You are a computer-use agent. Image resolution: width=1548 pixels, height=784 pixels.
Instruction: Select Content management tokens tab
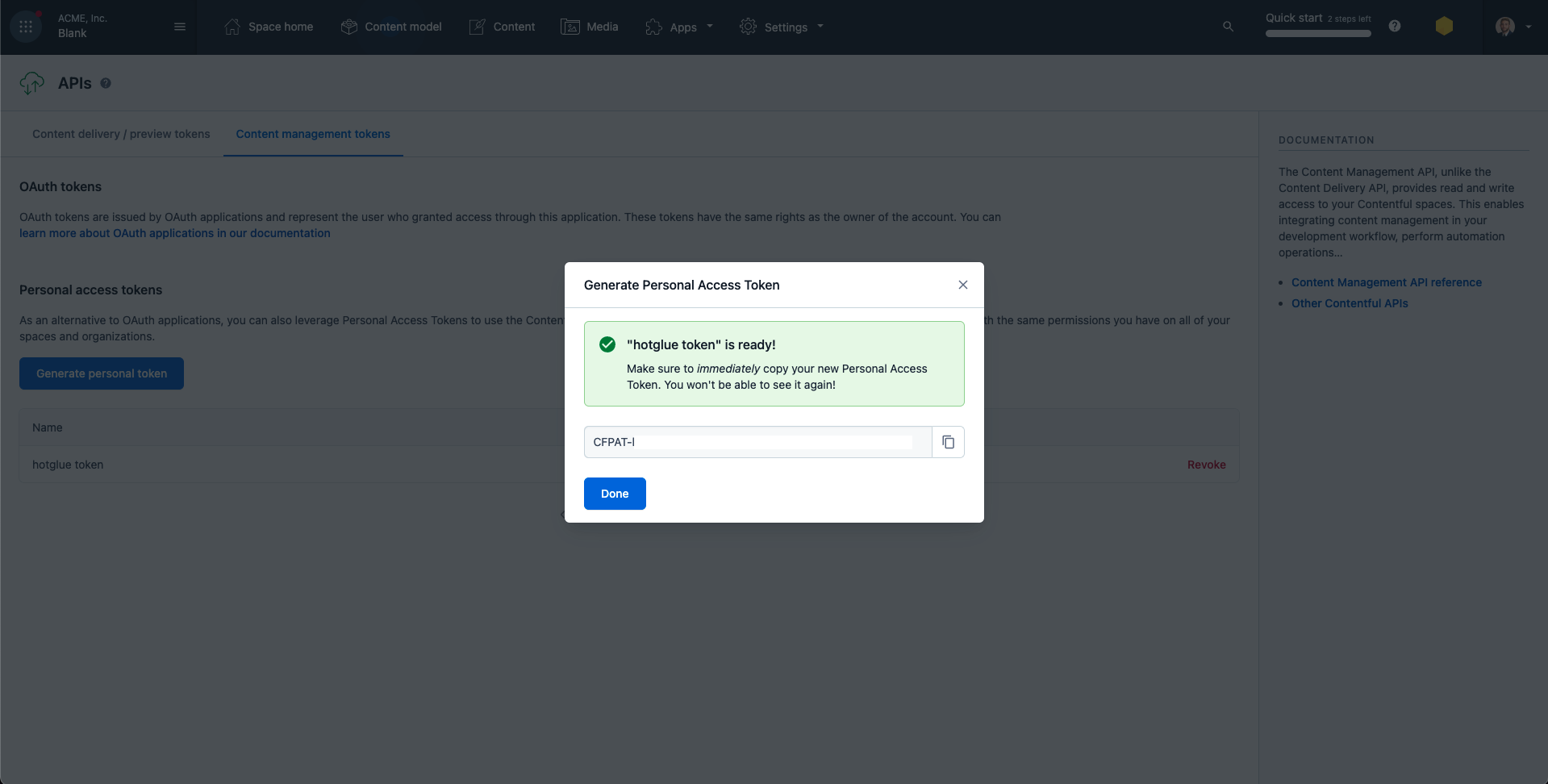click(x=313, y=134)
